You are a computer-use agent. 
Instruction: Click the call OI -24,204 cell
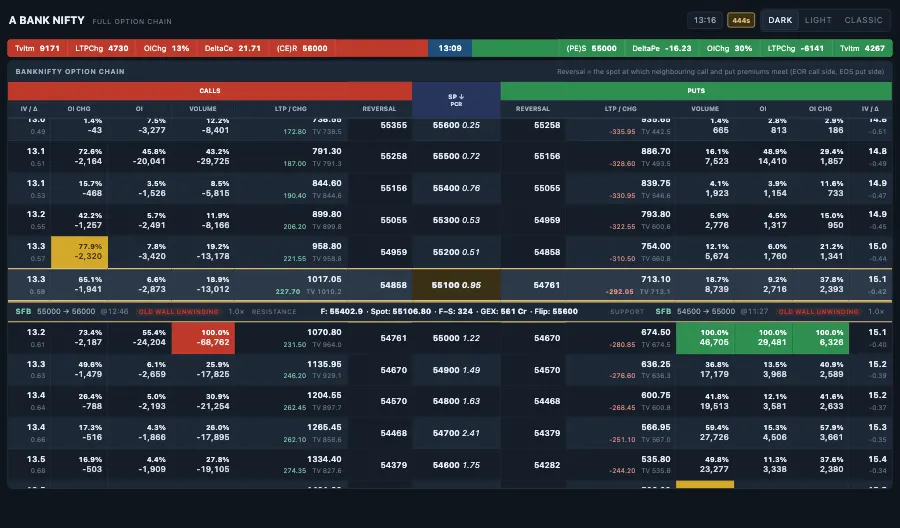click(x=139, y=338)
